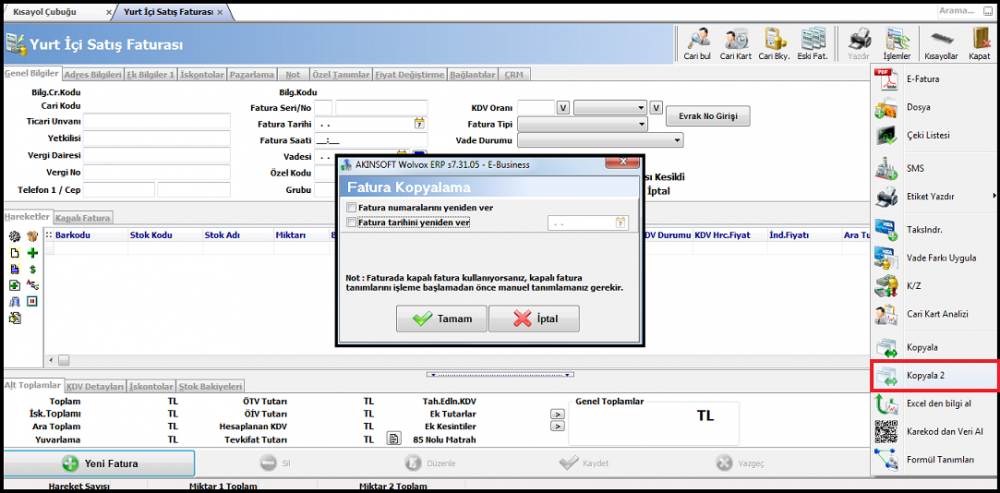
Task: Click blank new document icon
Action: click(15, 253)
